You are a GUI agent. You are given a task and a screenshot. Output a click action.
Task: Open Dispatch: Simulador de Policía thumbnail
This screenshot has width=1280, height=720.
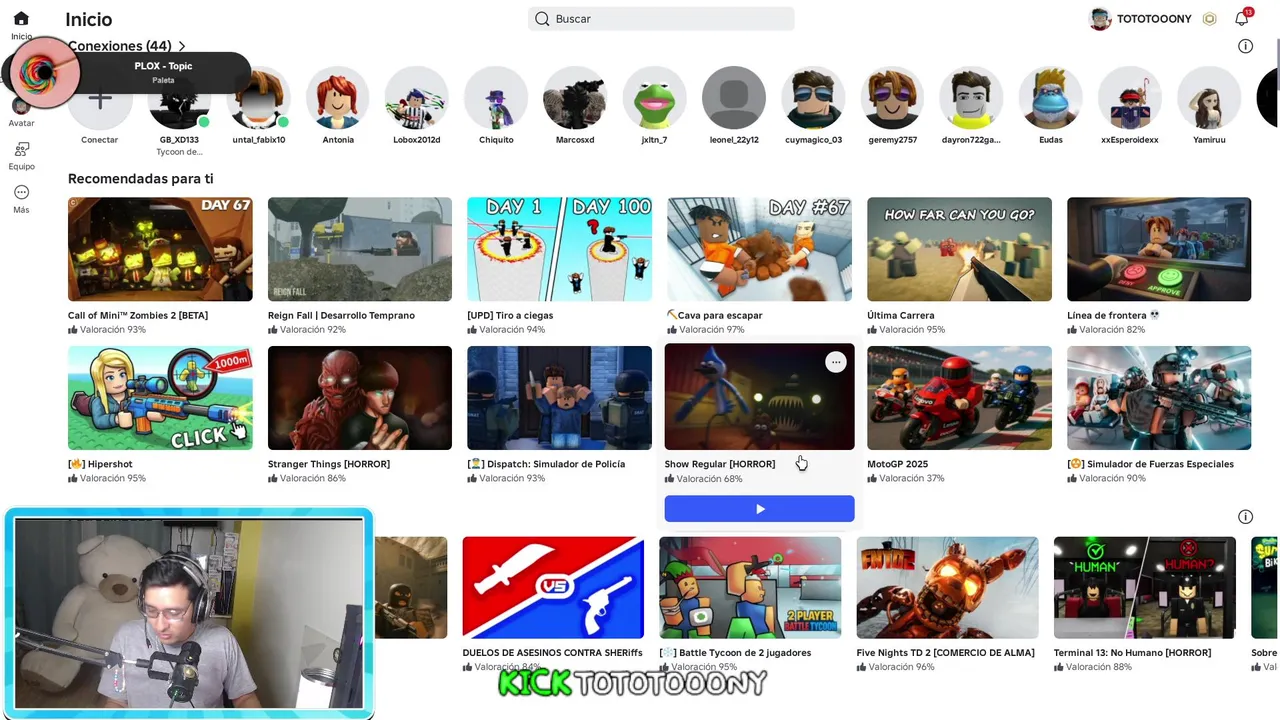tap(559, 398)
